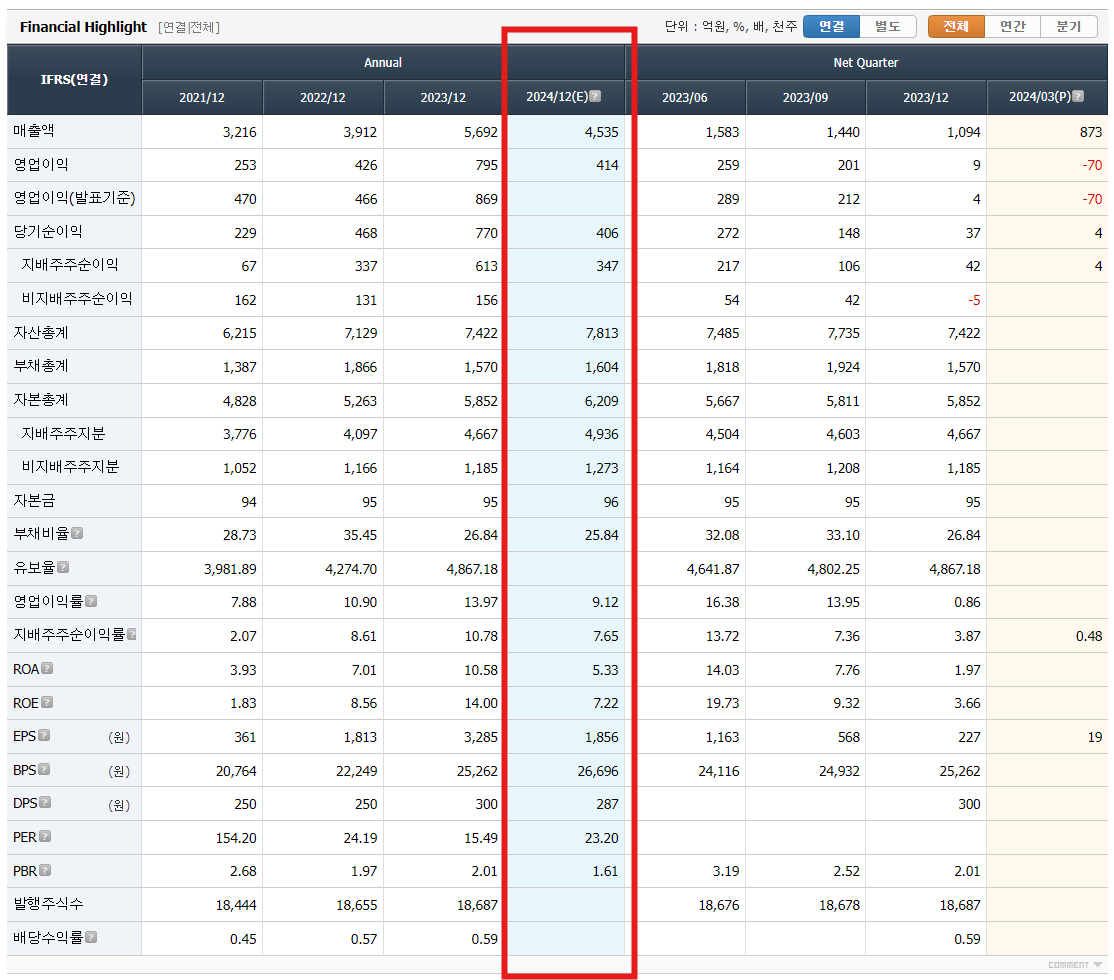Click the 2024/12(E) BPS value 26,696
Screen dimensions: 1114x980
(x=597, y=771)
